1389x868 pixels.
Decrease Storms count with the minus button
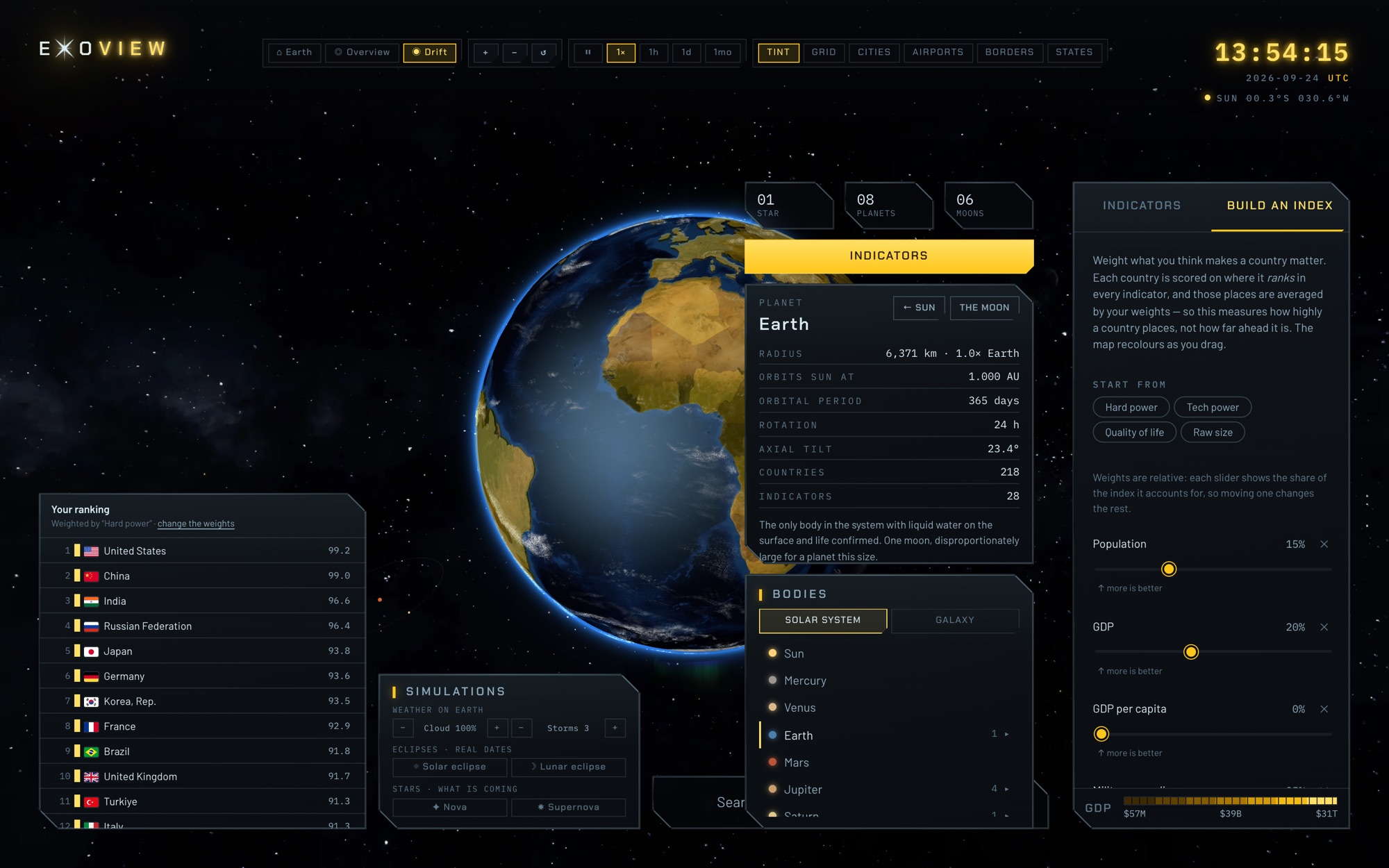click(x=522, y=728)
